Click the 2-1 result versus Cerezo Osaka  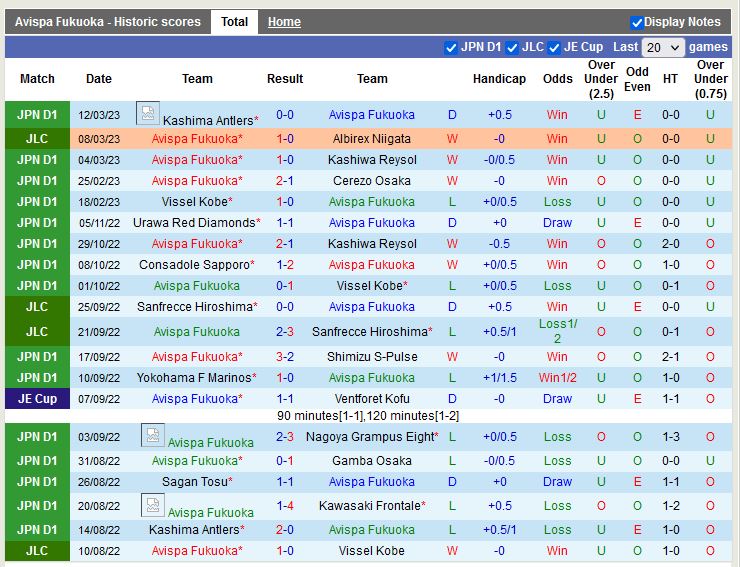point(285,181)
